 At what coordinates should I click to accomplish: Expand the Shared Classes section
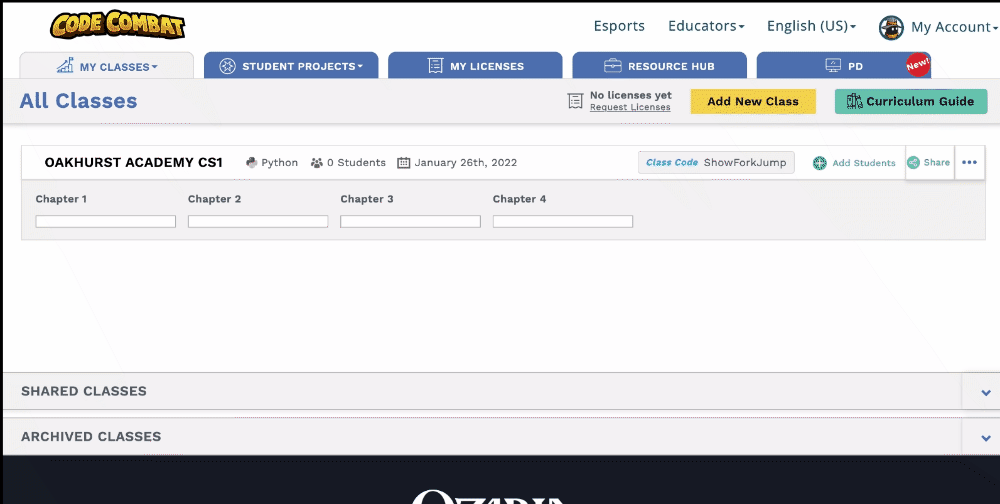[500, 391]
